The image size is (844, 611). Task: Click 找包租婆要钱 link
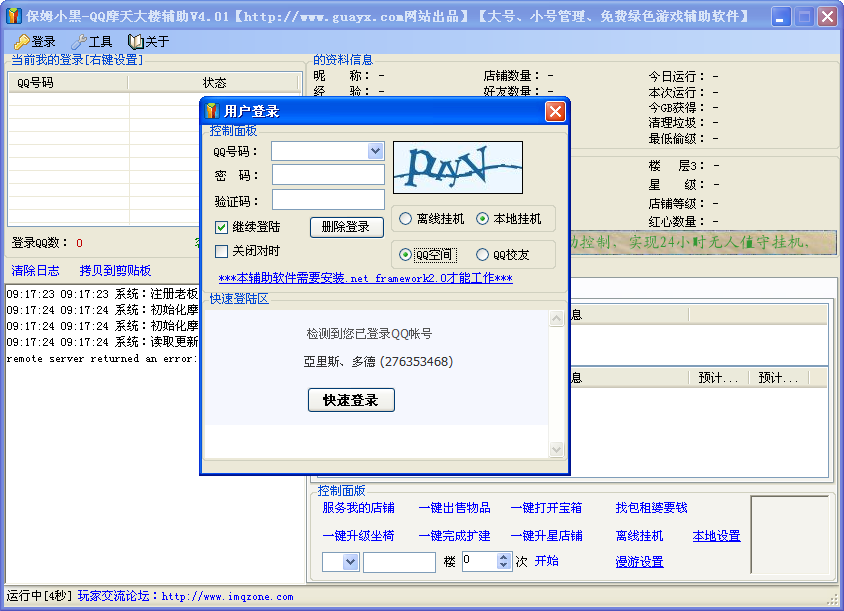[652, 508]
